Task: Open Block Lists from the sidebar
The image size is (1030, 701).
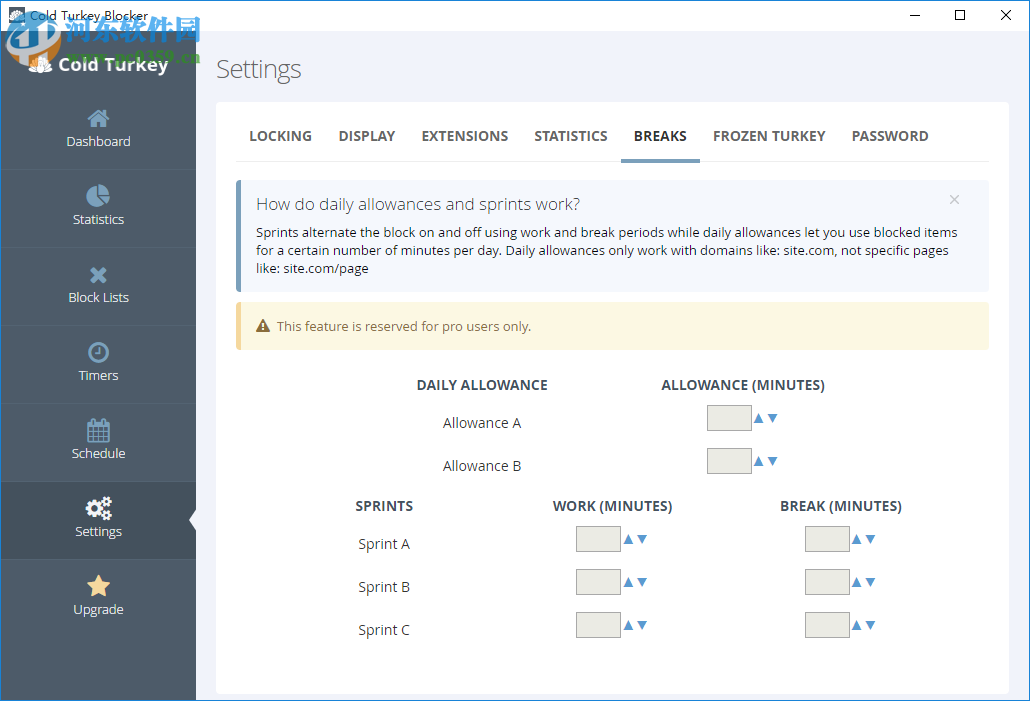Action: (98, 286)
